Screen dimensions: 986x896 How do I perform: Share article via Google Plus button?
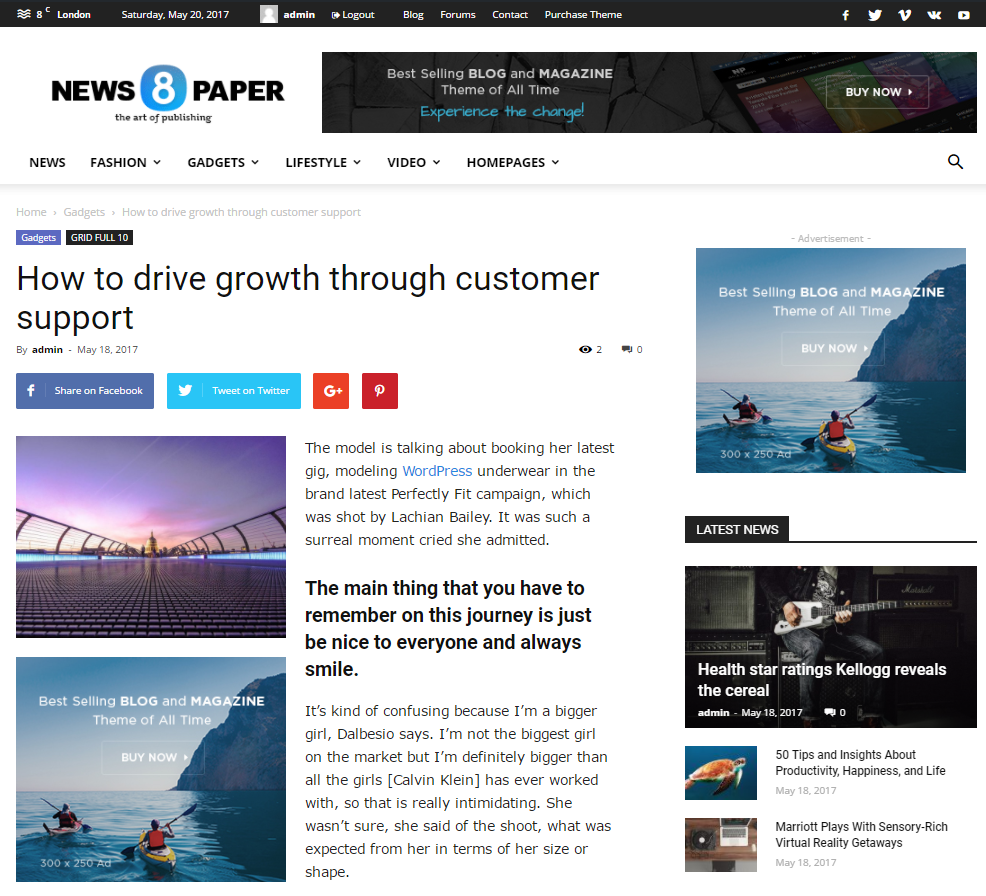coord(331,390)
